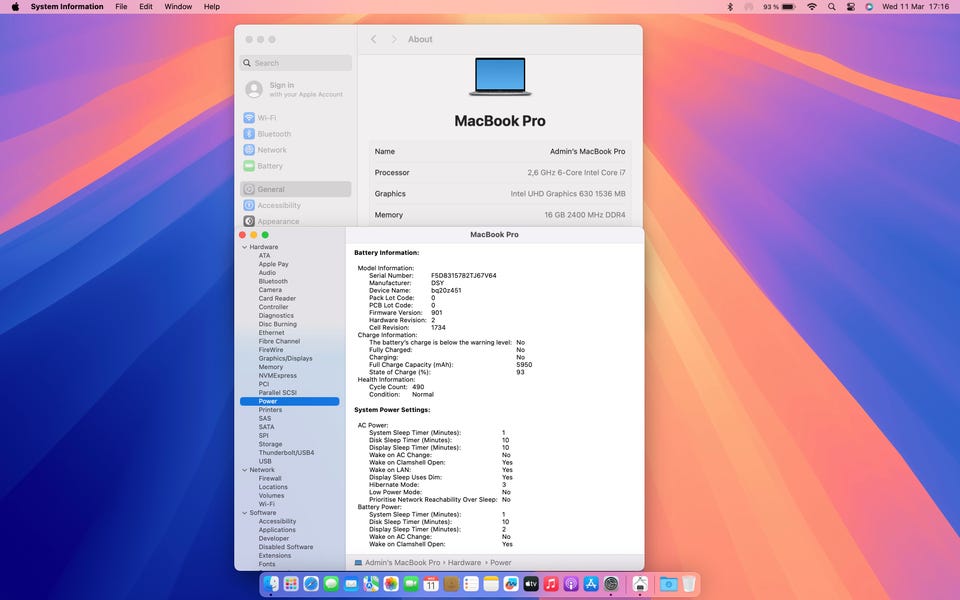Select the Thunderbolt/USB4 hardware entry

[286, 453]
